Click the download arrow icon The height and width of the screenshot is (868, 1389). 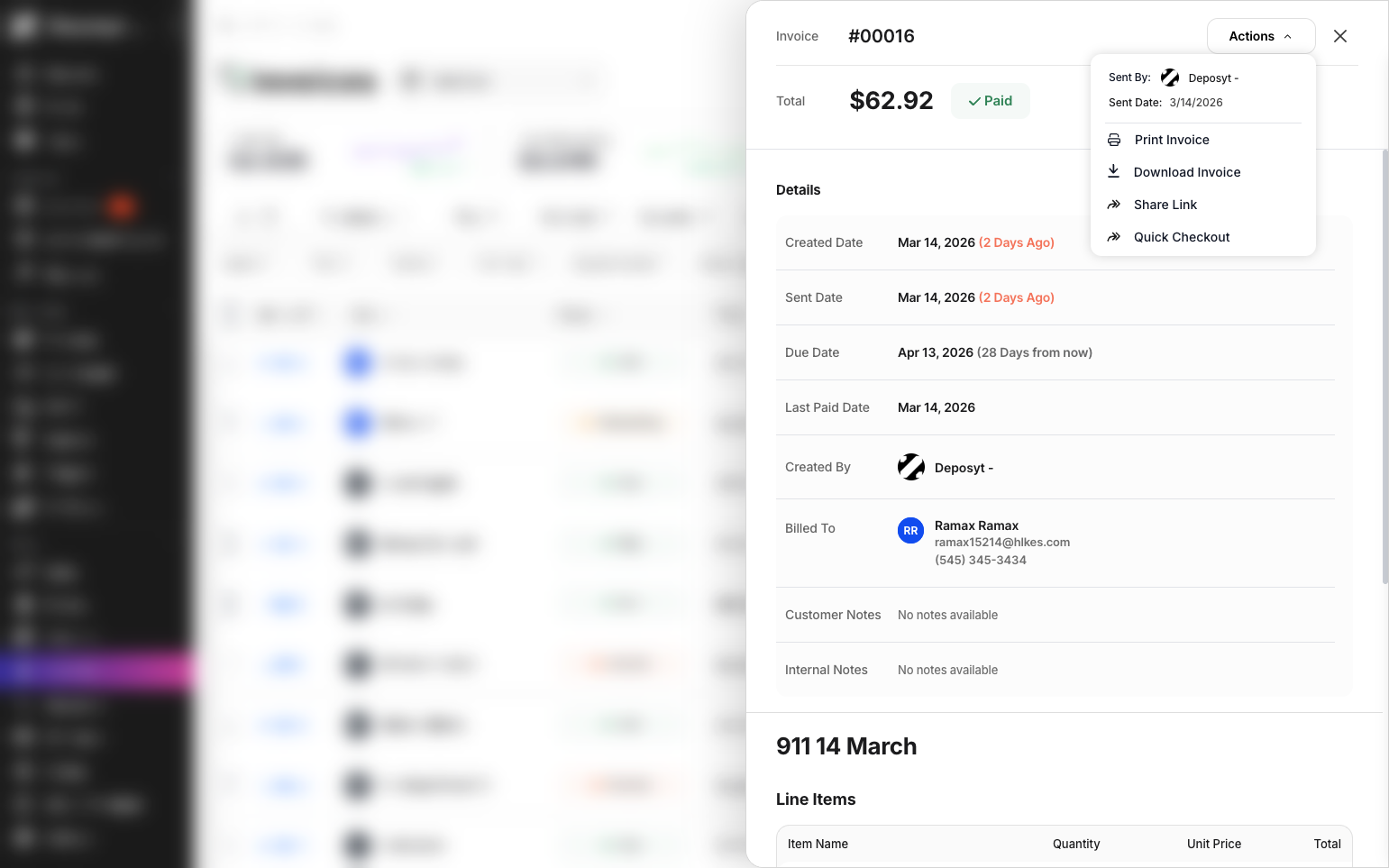(1114, 171)
